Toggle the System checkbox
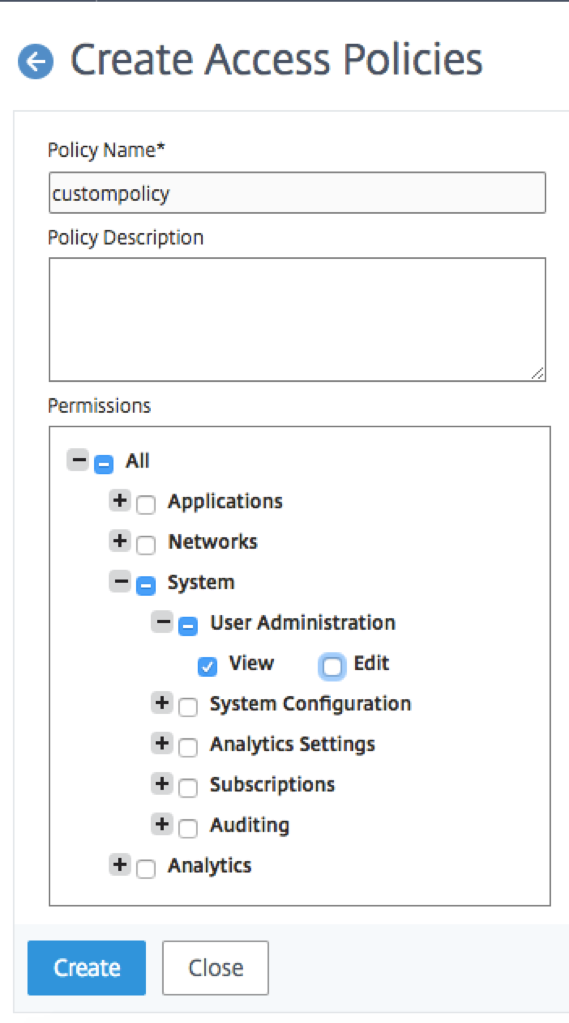The height and width of the screenshot is (1023, 569). tap(146, 586)
